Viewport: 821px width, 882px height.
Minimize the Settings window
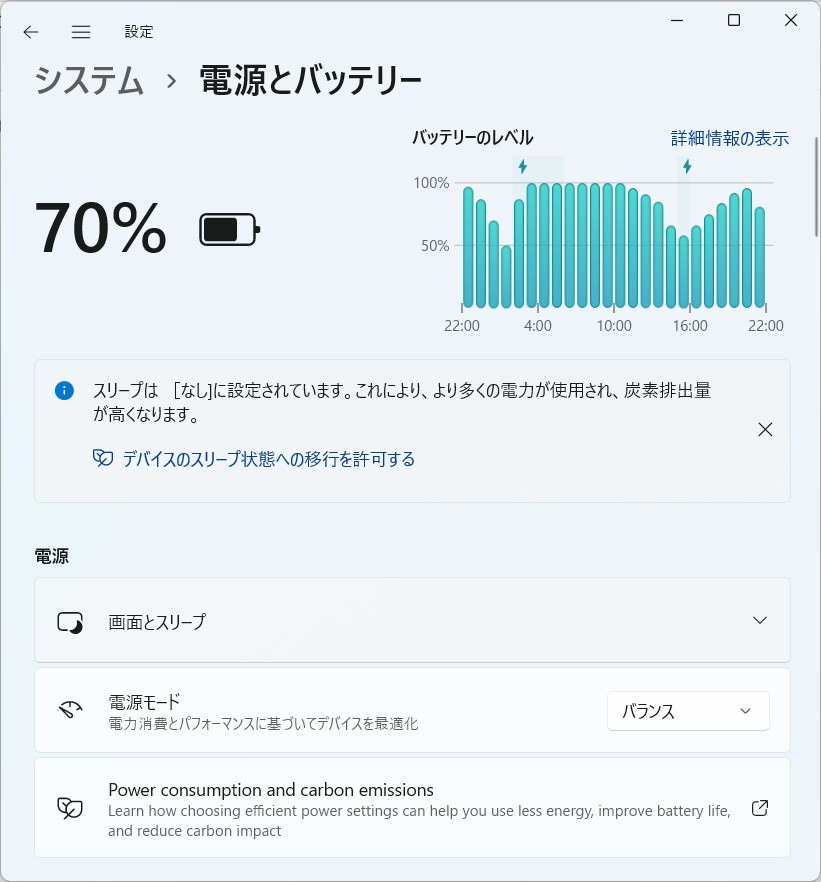pyautogui.click(x=677, y=21)
